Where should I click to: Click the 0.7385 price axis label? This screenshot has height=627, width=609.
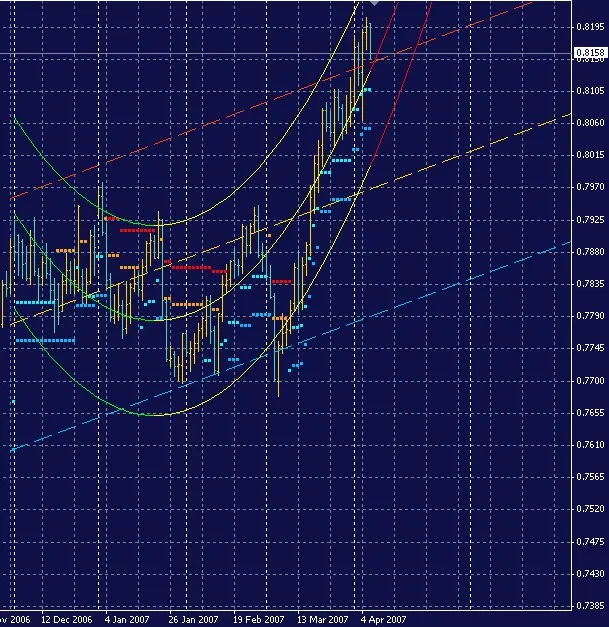[x=590, y=607]
